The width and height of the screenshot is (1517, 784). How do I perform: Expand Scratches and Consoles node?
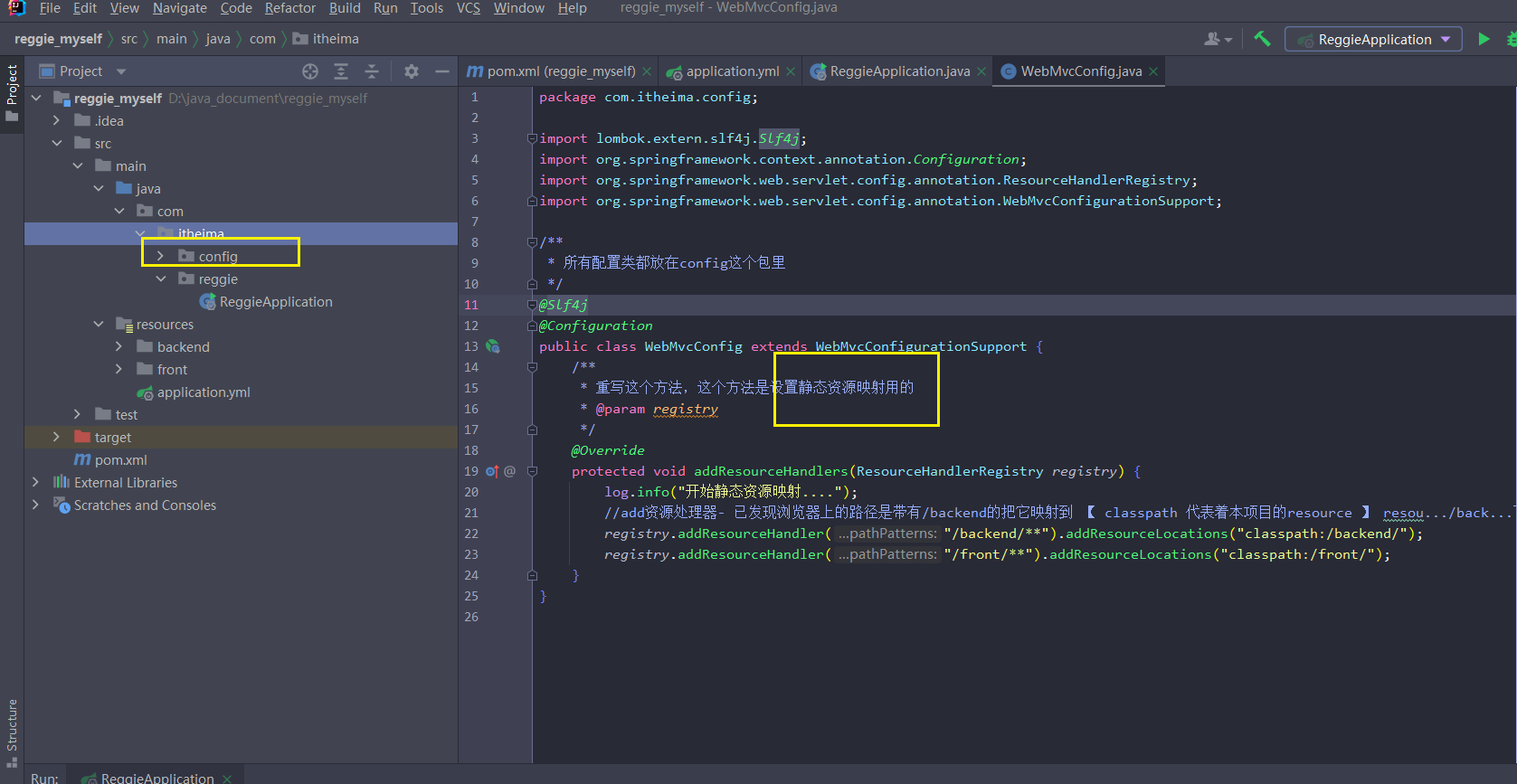point(35,505)
